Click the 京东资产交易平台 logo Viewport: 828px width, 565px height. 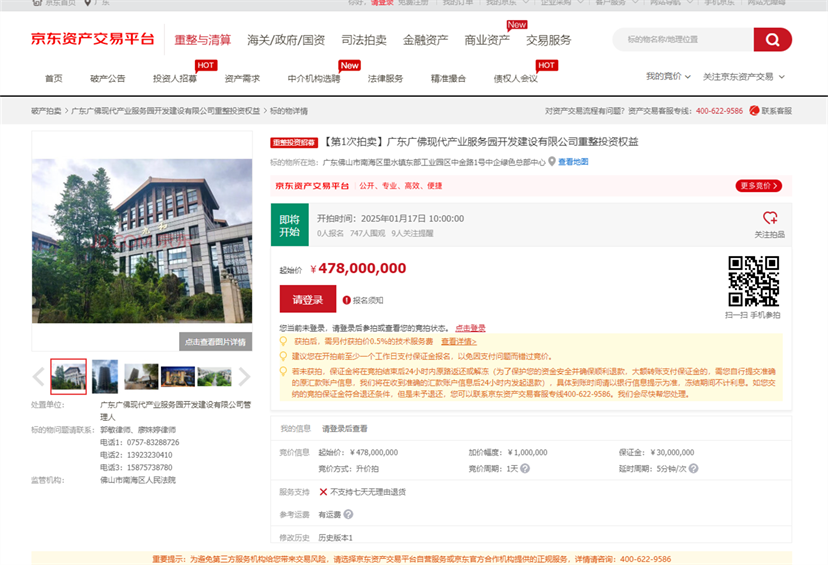point(92,39)
